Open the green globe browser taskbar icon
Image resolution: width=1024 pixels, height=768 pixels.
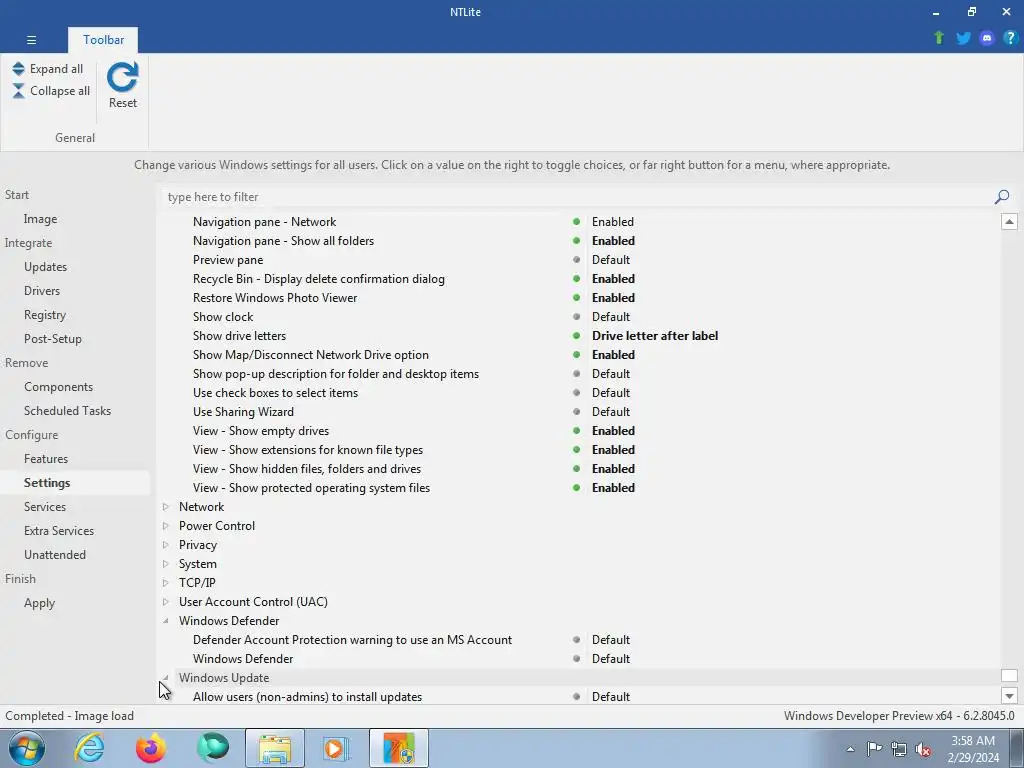[x=213, y=748]
